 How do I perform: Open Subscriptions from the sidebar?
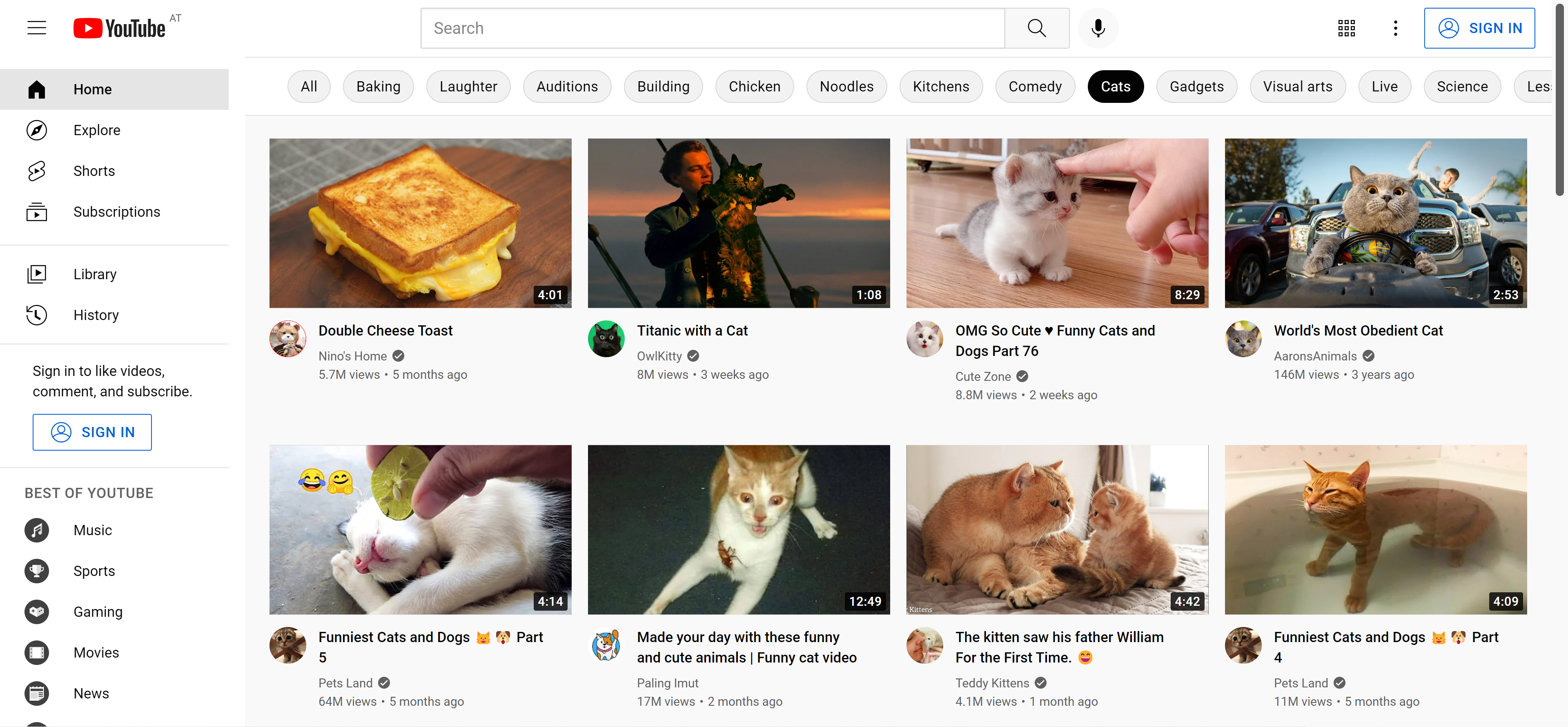pyautogui.click(x=116, y=212)
